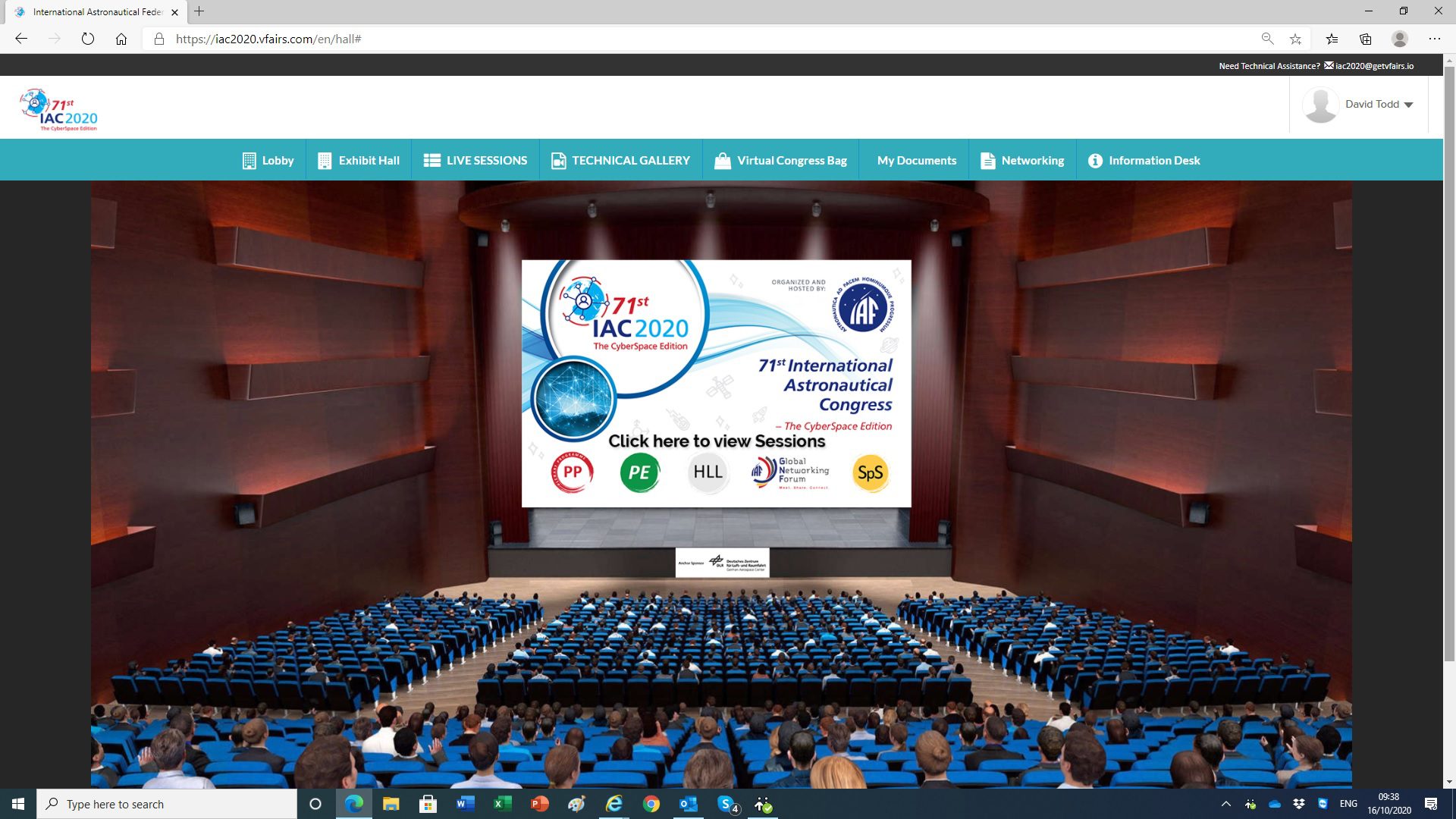Open Outlook from the taskbar
This screenshot has height=819, width=1456.
(x=688, y=804)
